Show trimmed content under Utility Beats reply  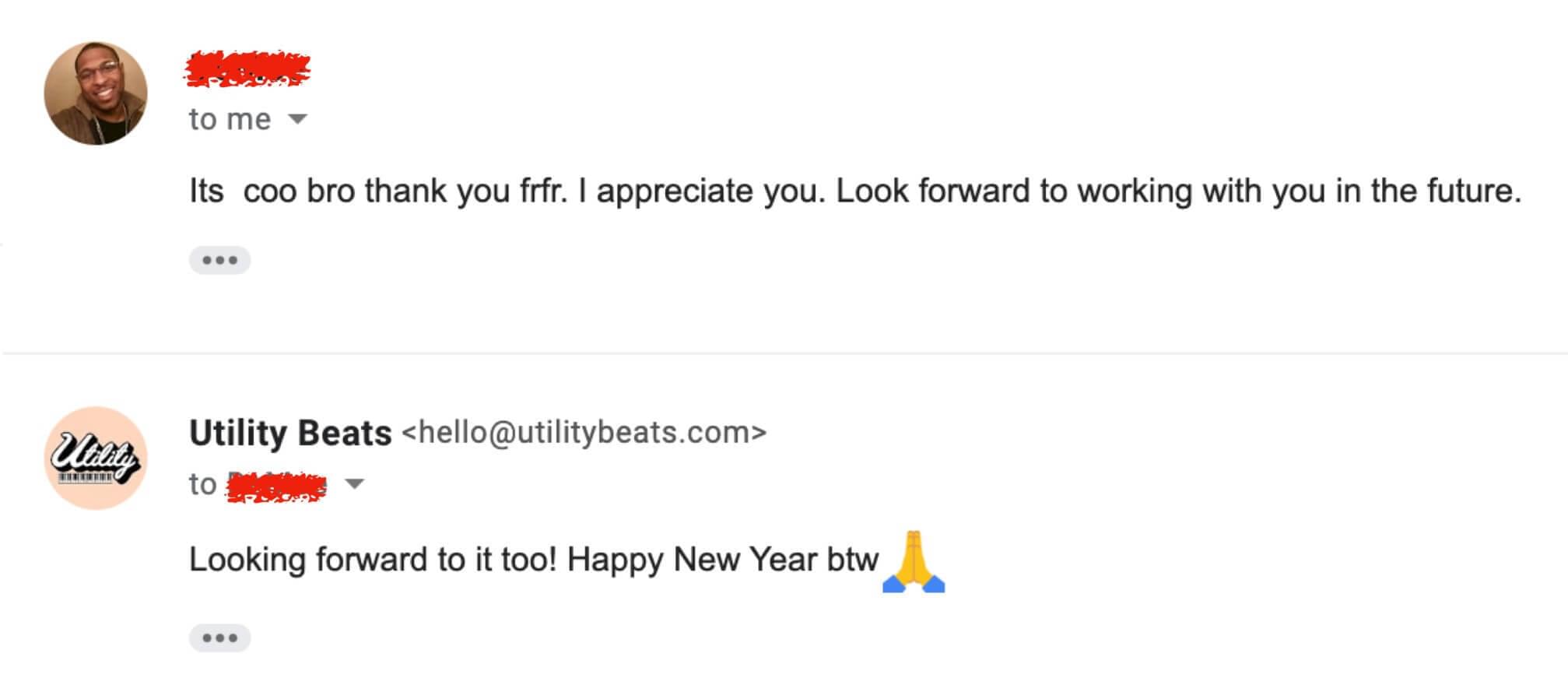pyautogui.click(x=219, y=638)
